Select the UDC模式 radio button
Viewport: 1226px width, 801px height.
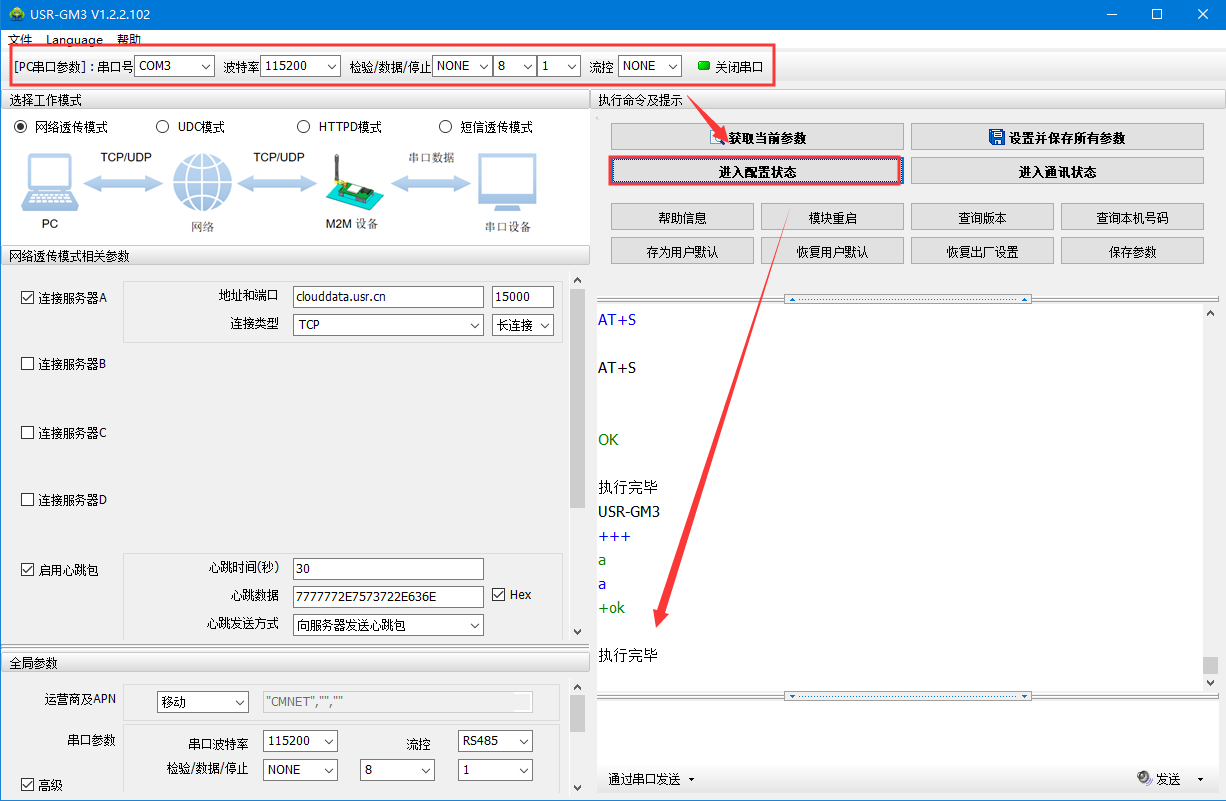163,127
